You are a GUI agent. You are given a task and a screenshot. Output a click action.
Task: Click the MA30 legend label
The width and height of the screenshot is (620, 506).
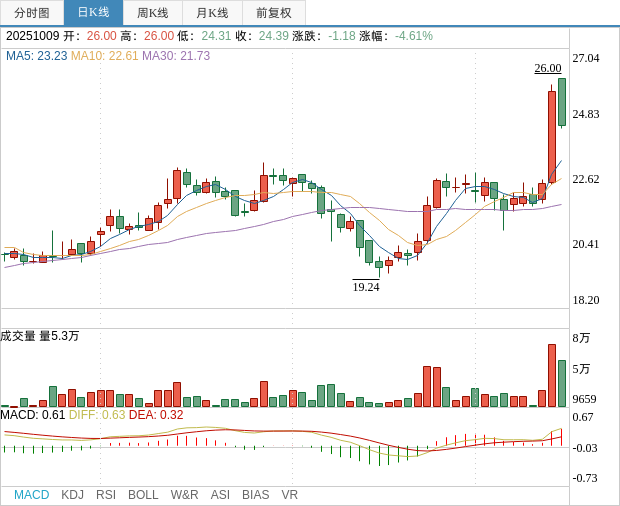pyautogui.click(x=176, y=56)
